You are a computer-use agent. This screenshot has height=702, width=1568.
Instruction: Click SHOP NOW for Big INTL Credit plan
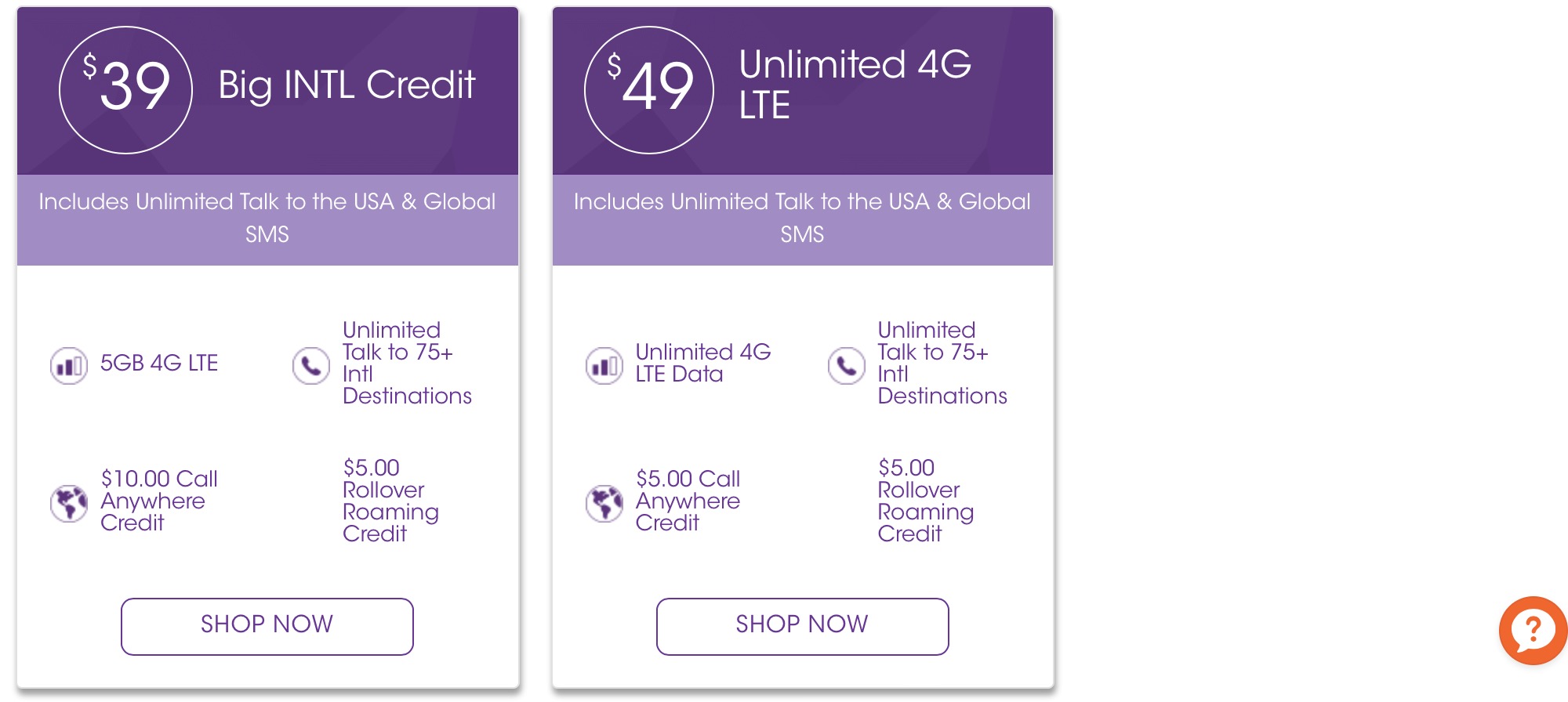267,626
